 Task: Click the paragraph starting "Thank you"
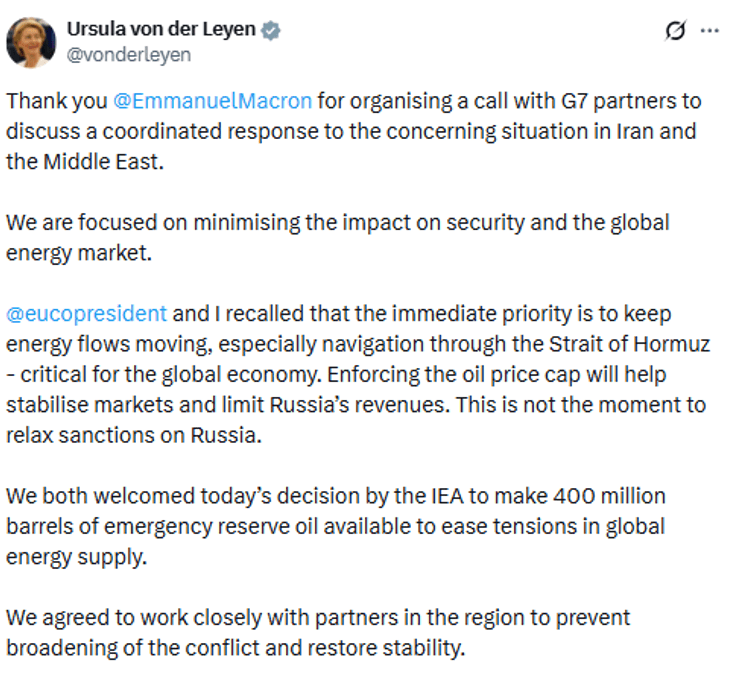point(350,131)
